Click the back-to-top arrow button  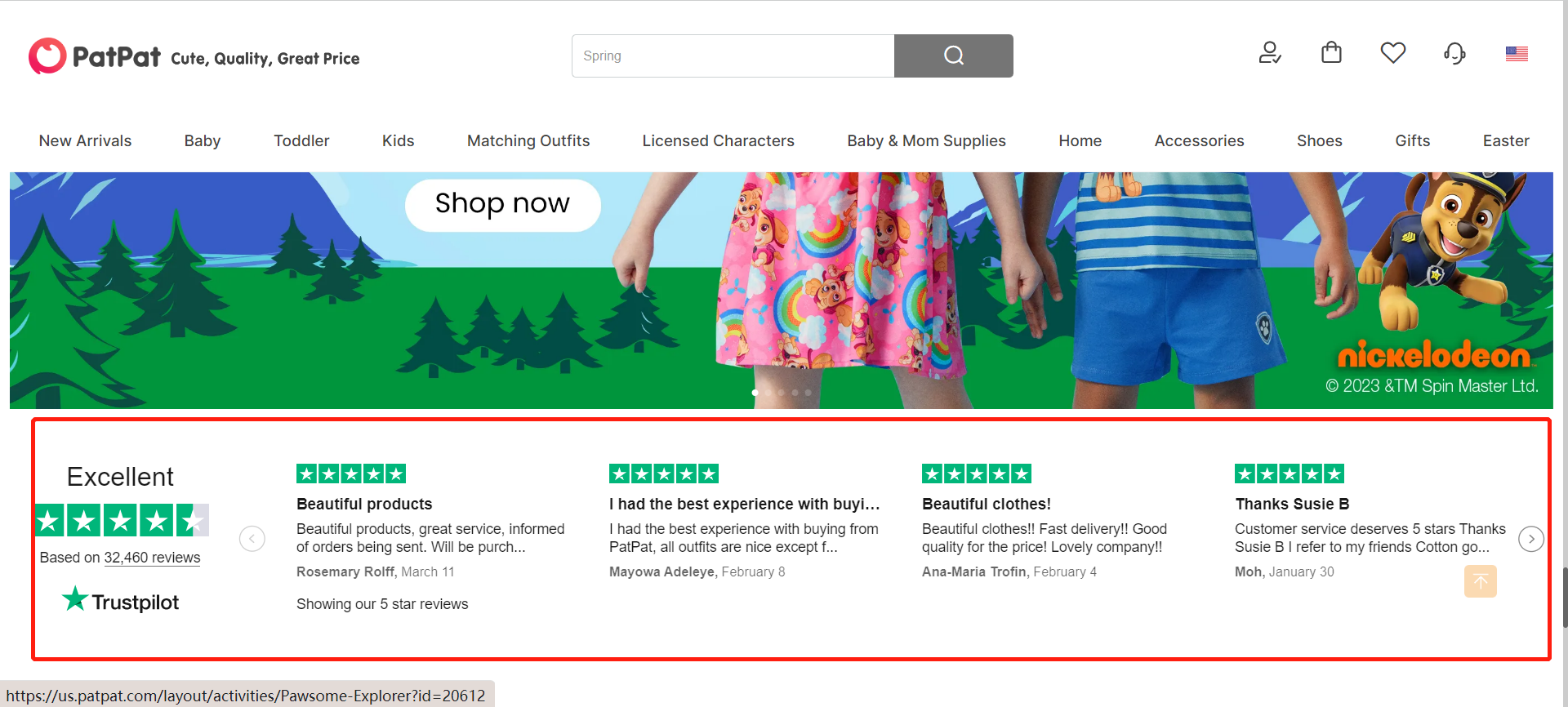(1481, 581)
